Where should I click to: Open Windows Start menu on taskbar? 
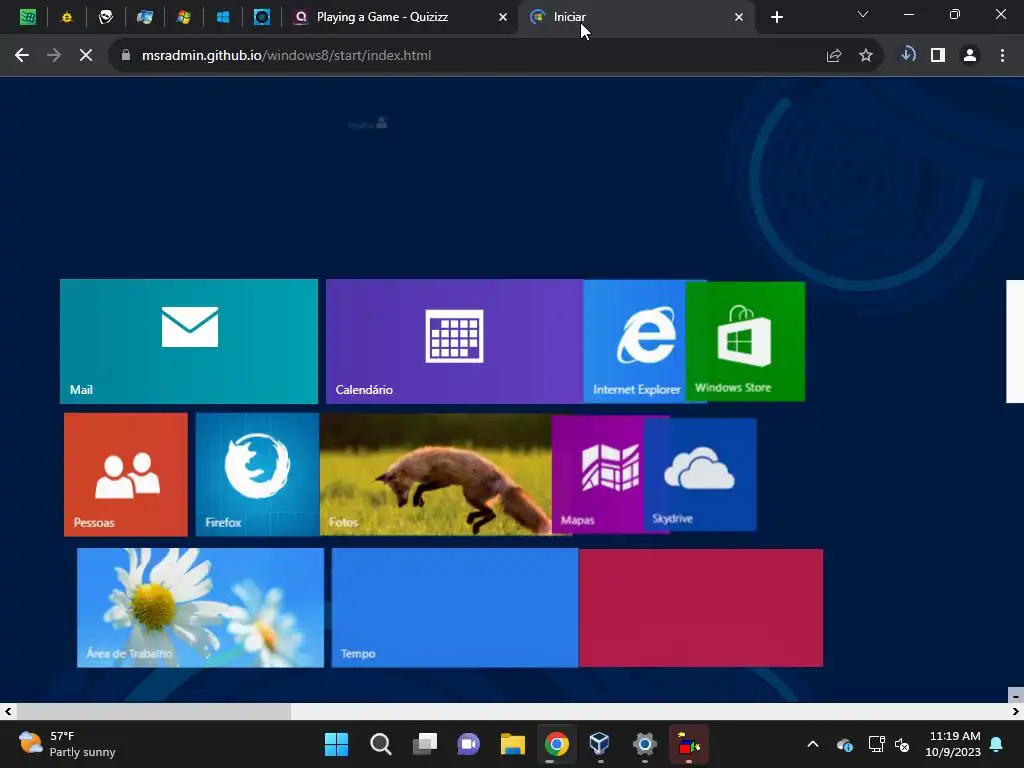336,744
